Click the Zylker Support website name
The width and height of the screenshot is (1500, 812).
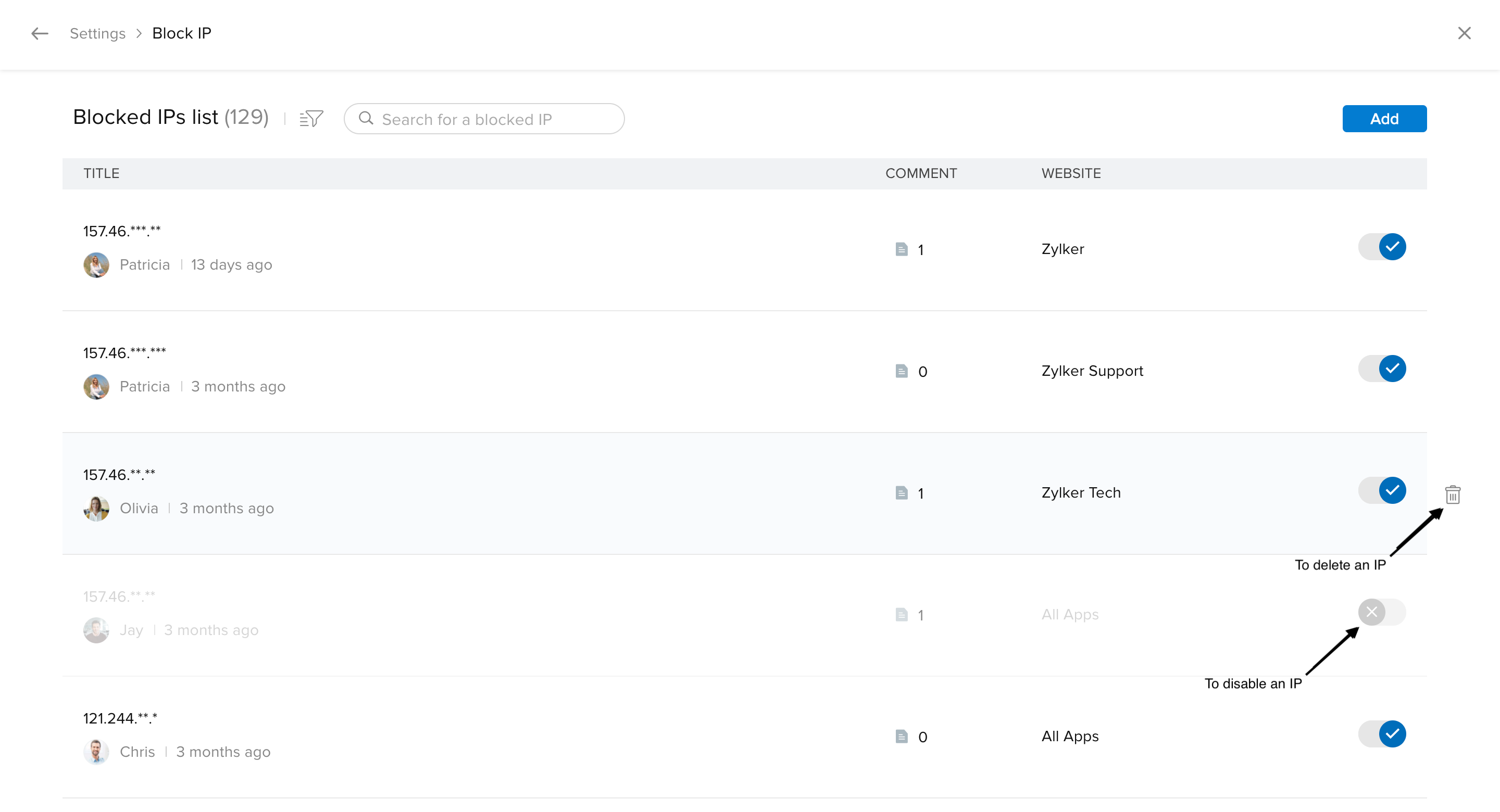[1092, 371]
